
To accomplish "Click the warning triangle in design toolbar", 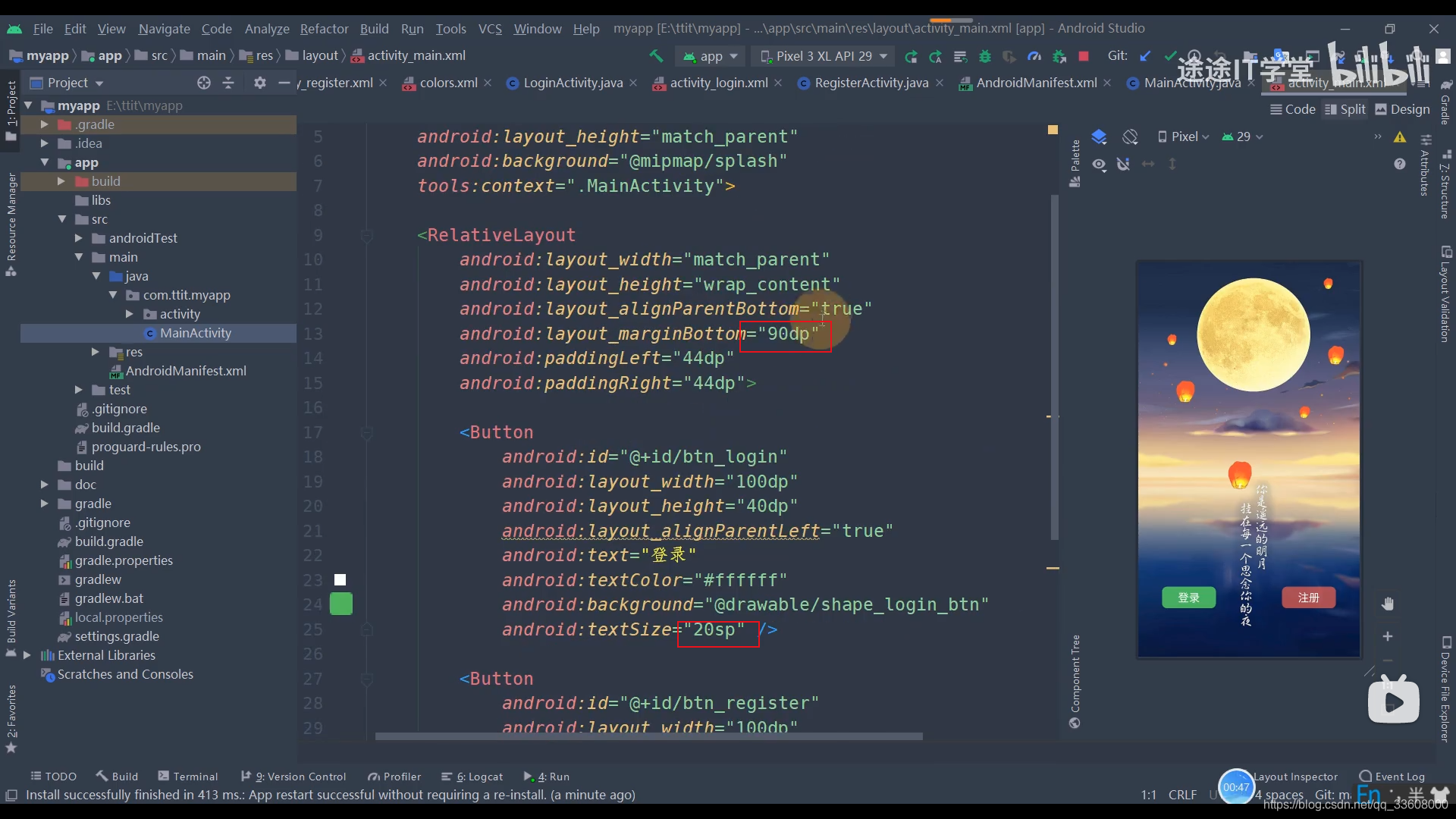I will point(1400,137).
